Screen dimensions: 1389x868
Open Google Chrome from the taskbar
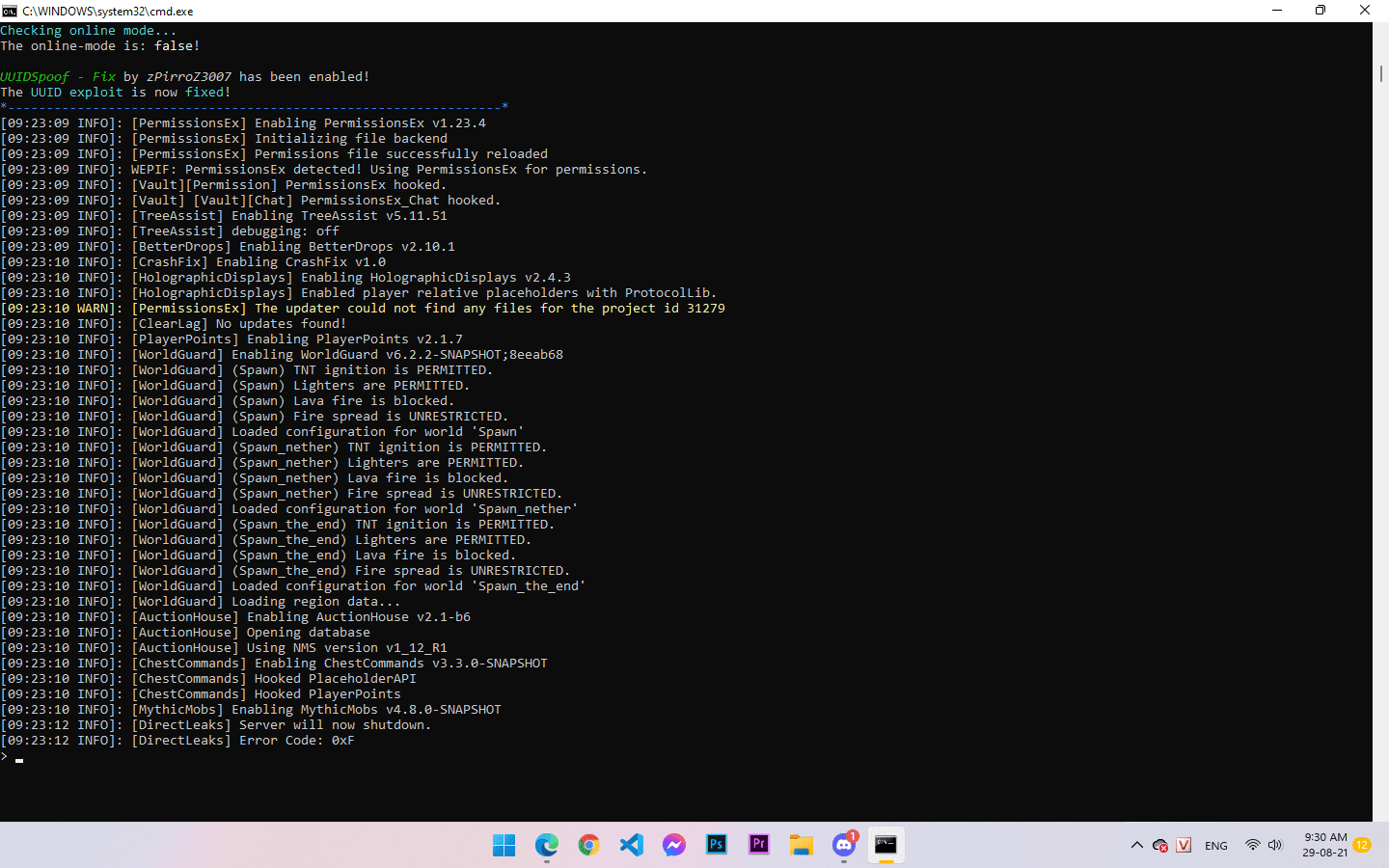(588, 846)
